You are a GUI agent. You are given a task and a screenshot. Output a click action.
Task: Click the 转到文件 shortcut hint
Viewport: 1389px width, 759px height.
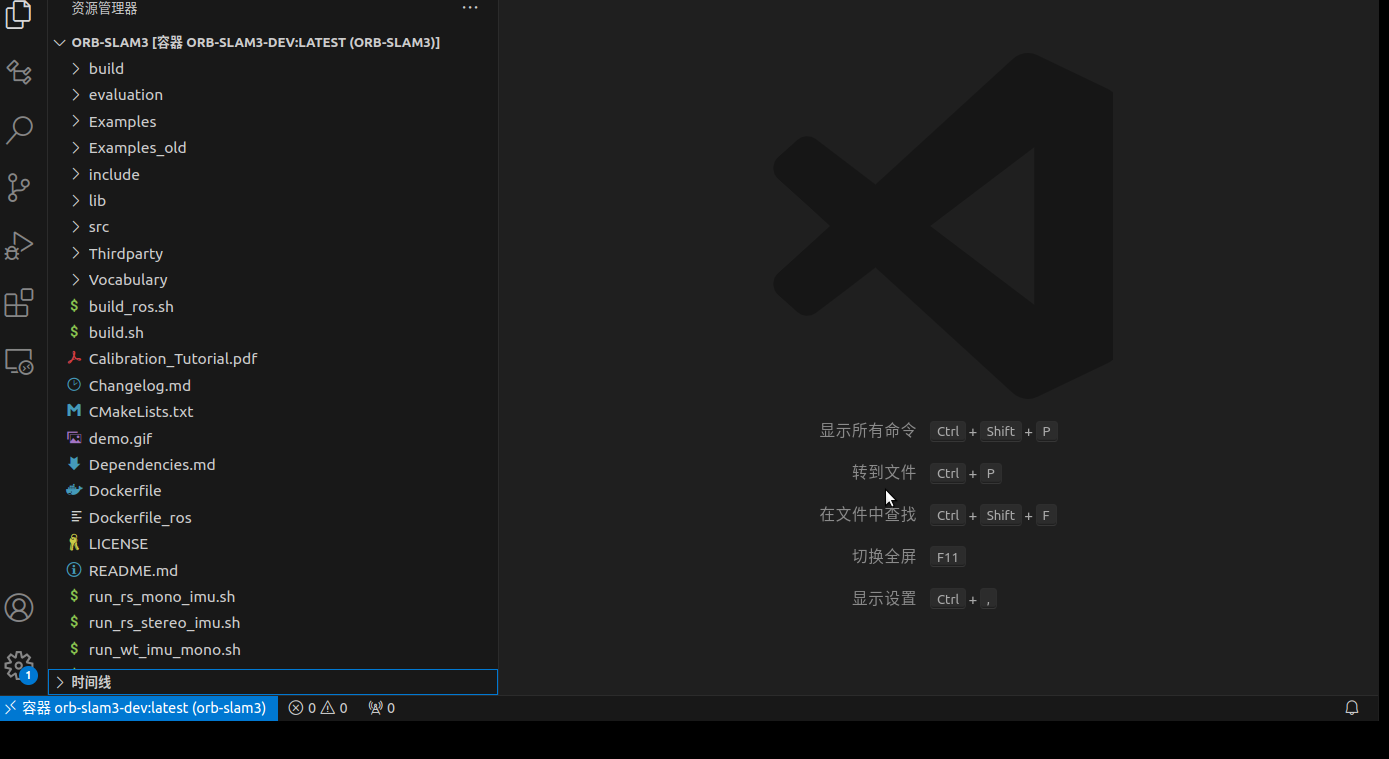pos(884,473)
